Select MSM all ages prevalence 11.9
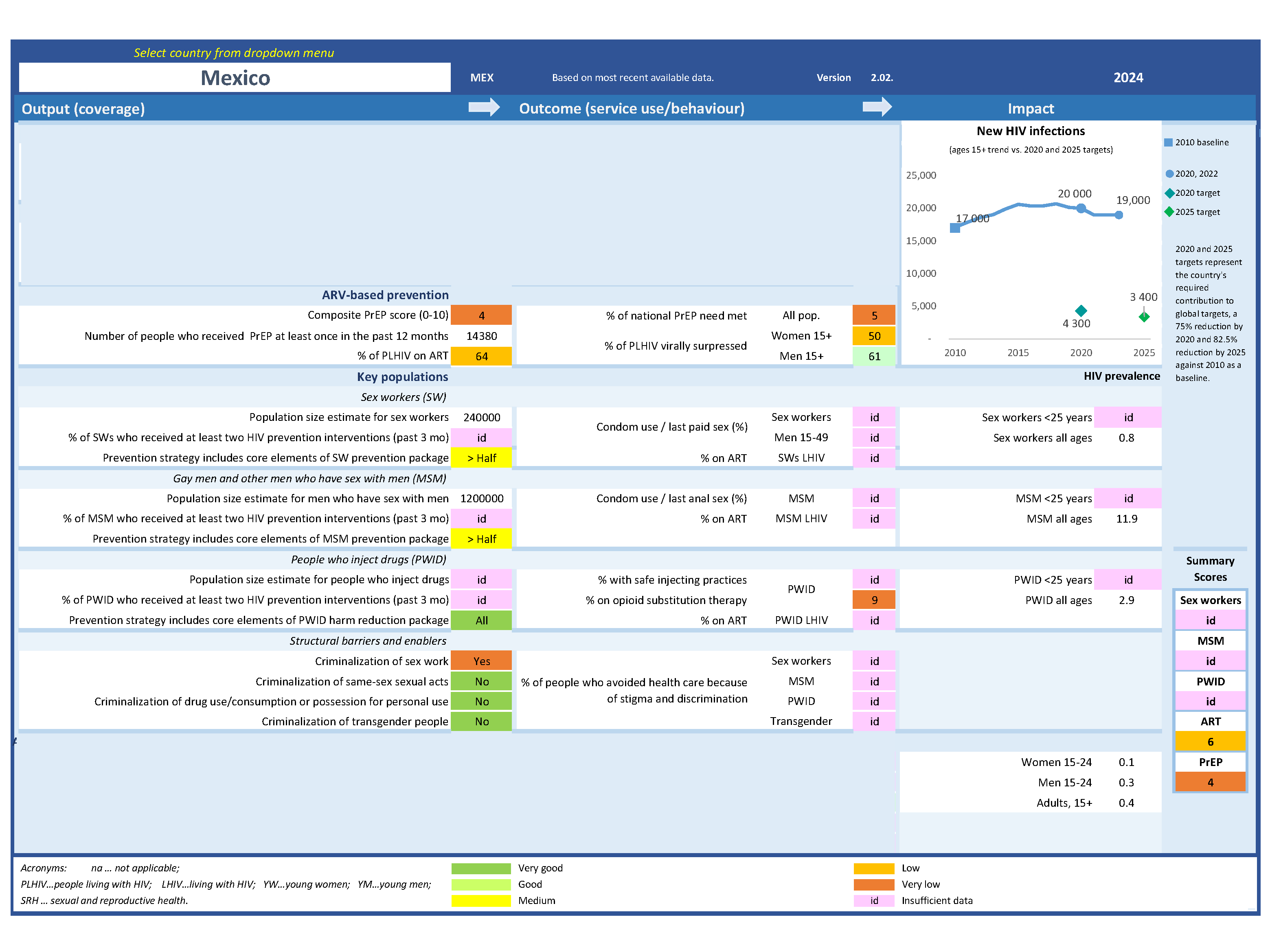This screenshot has height=952, width=1270. point(1127,518)
